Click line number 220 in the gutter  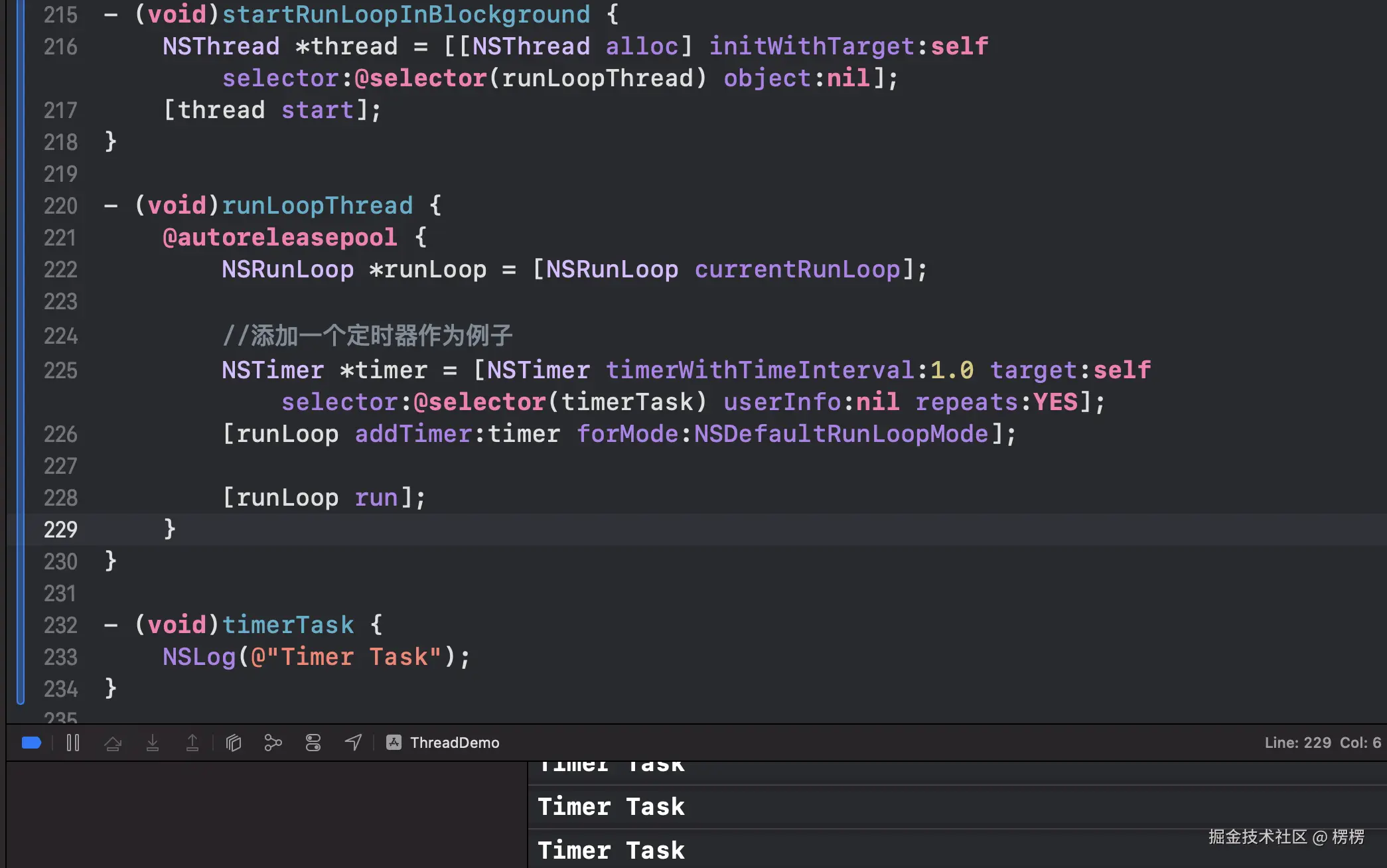(x=60, y=206)
